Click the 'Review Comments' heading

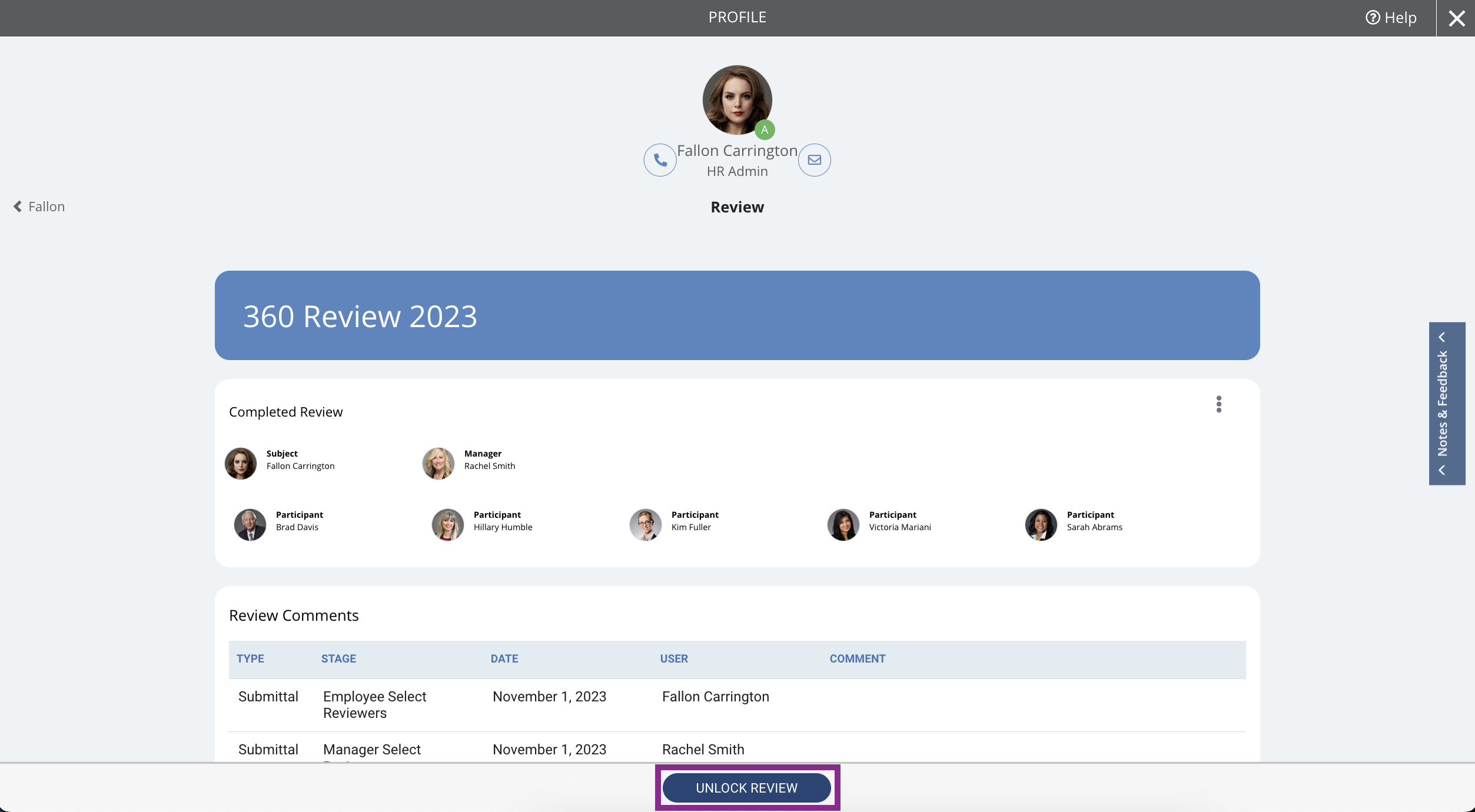[294, 615]
